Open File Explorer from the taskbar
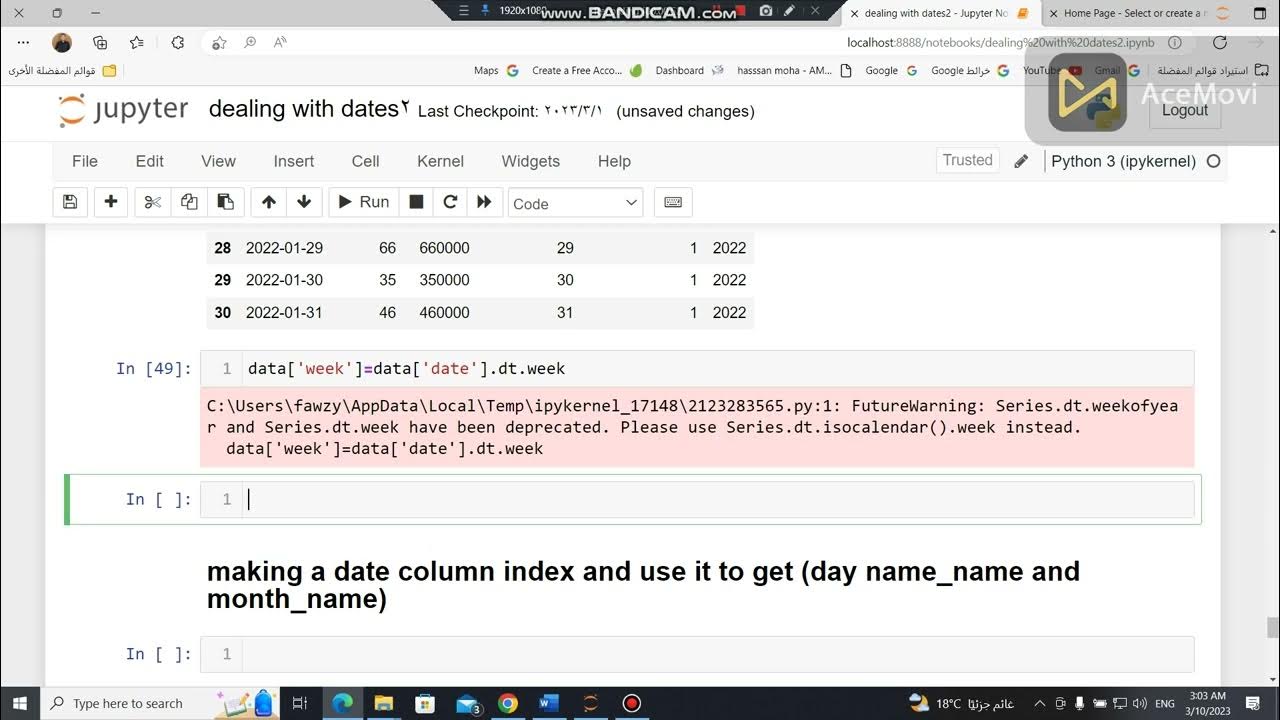 click(384, 703)
